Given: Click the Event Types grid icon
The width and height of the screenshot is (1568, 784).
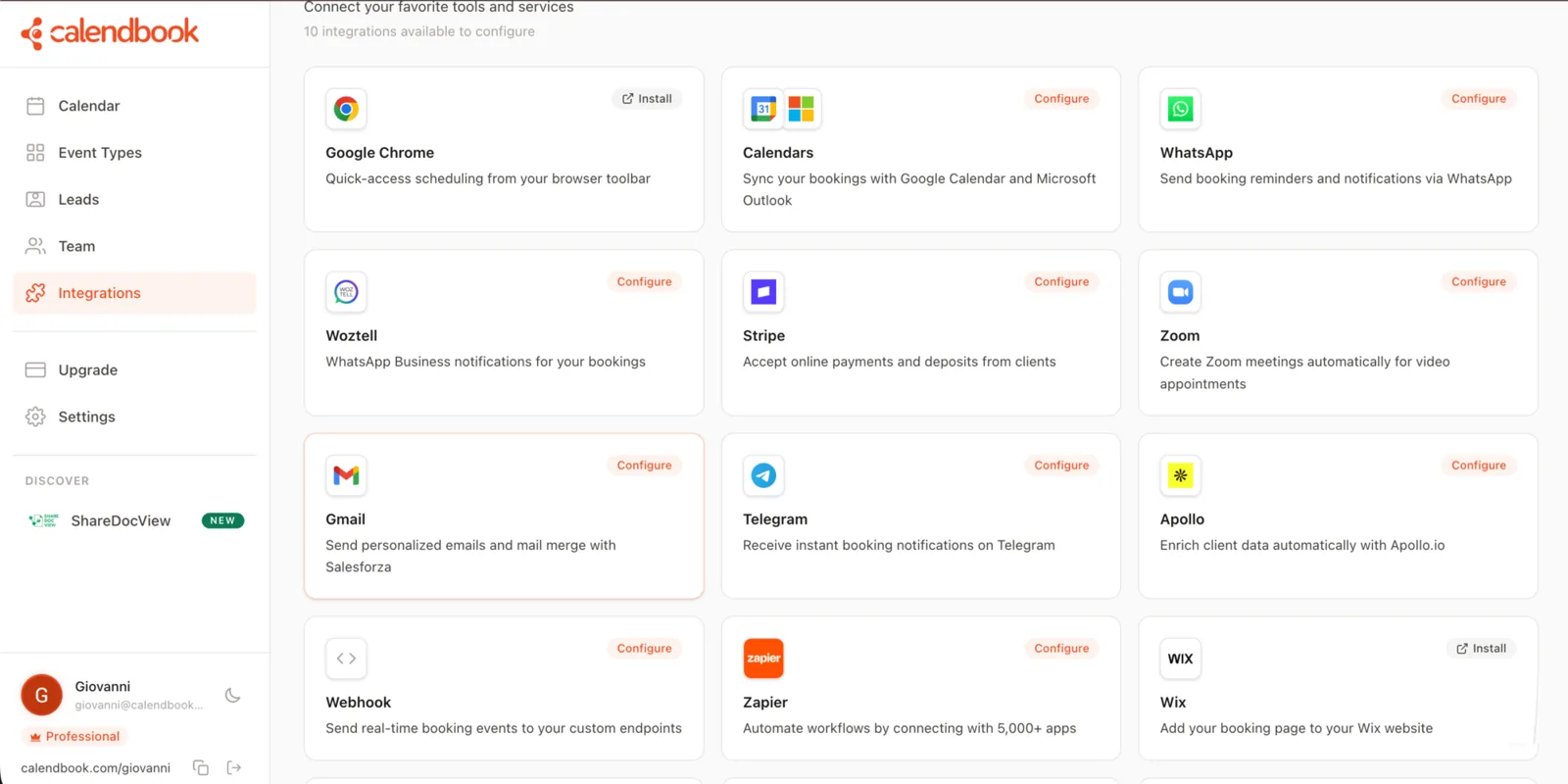Looking at the screenshot, I should [x=35, y=153].
